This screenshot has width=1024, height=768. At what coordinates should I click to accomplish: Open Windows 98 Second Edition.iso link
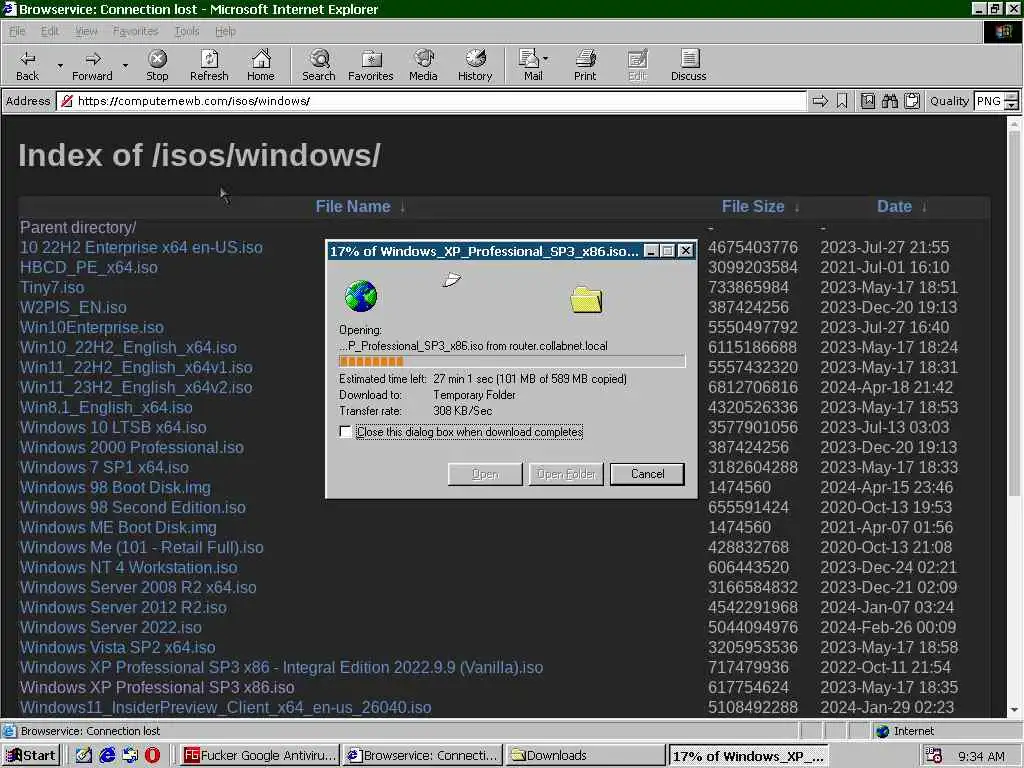click(x=133, y=507)
